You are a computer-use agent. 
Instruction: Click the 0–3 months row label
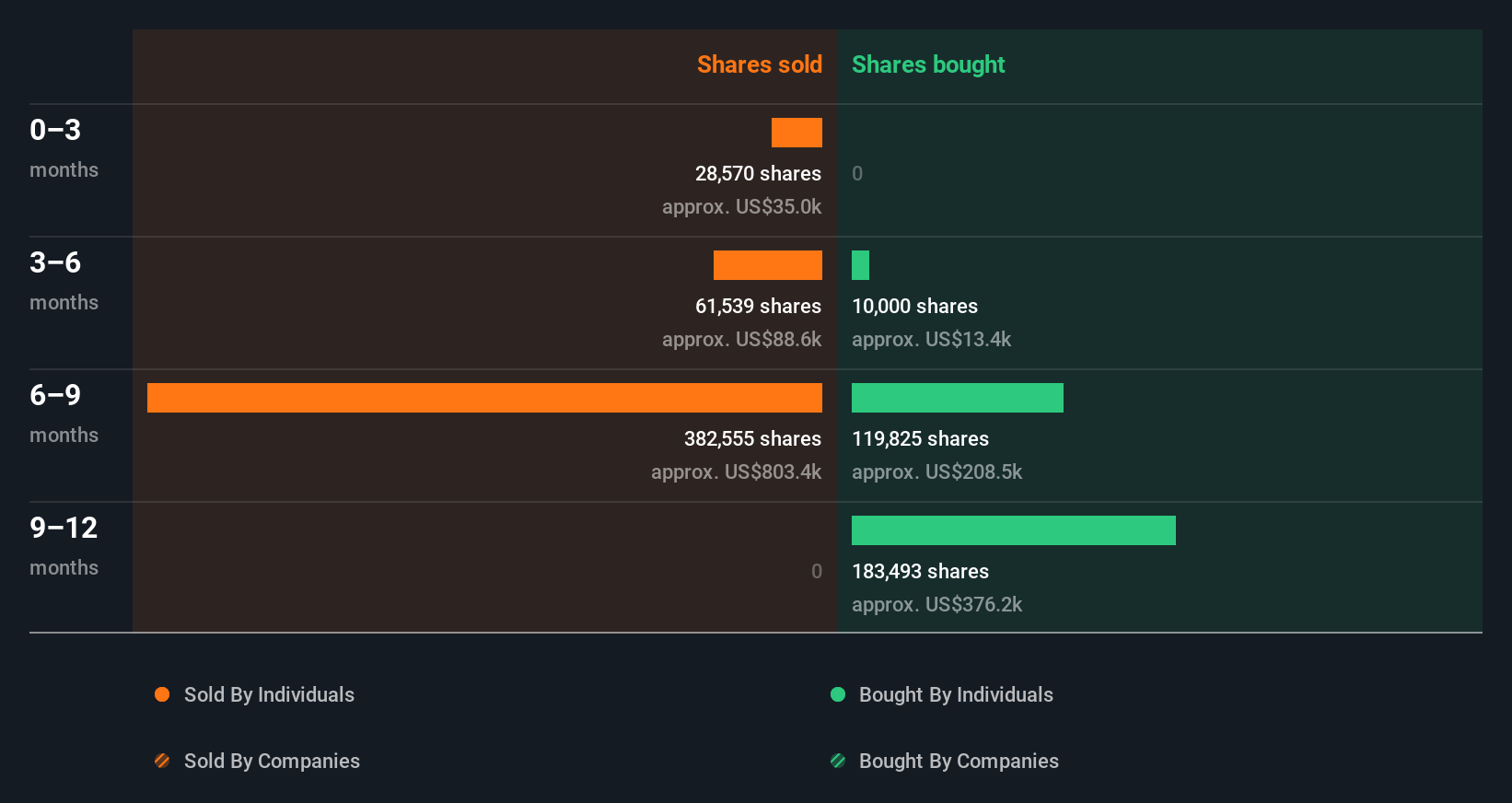coord(64,148)
